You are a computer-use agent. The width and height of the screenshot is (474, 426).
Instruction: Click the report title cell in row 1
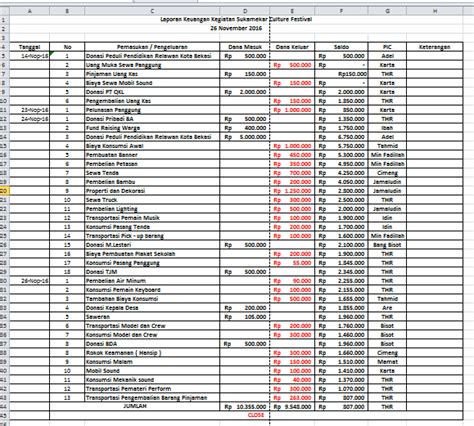point(236,19)
